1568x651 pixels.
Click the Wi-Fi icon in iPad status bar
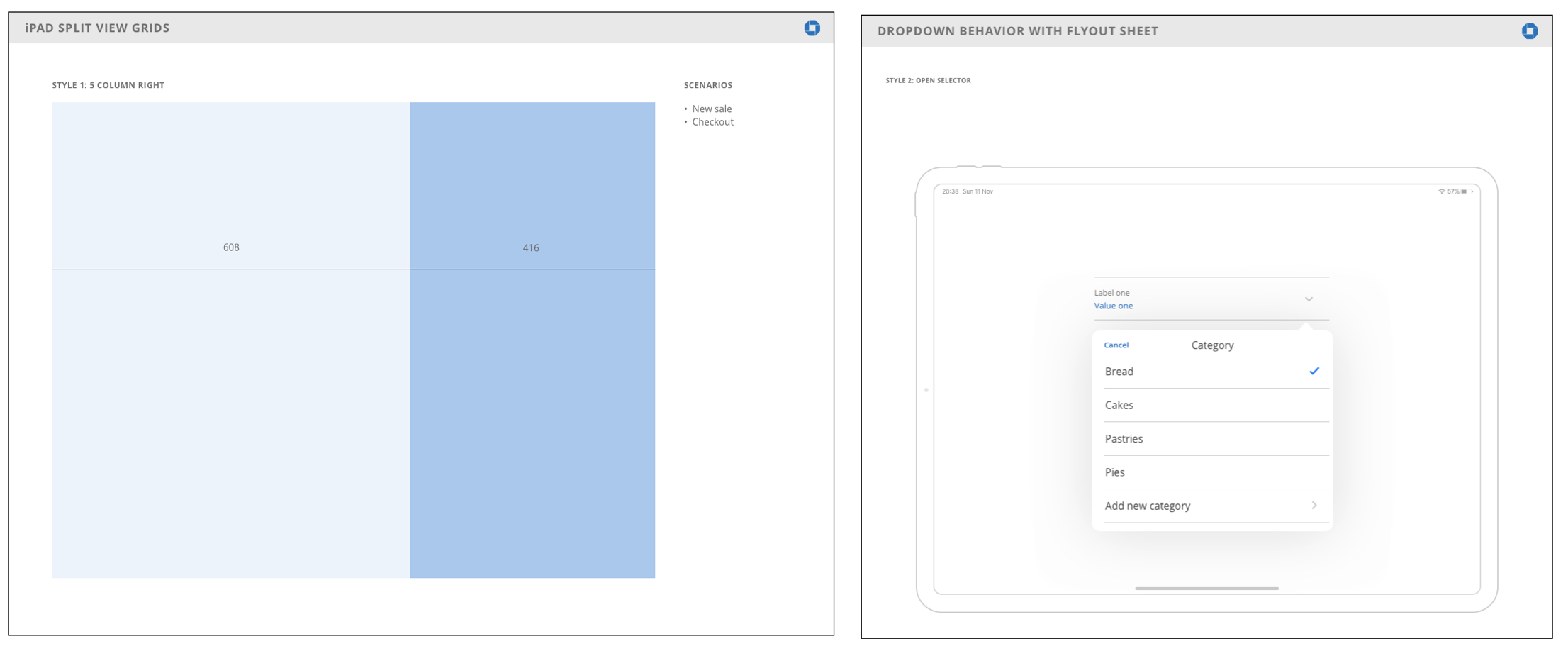(1441, 191)
